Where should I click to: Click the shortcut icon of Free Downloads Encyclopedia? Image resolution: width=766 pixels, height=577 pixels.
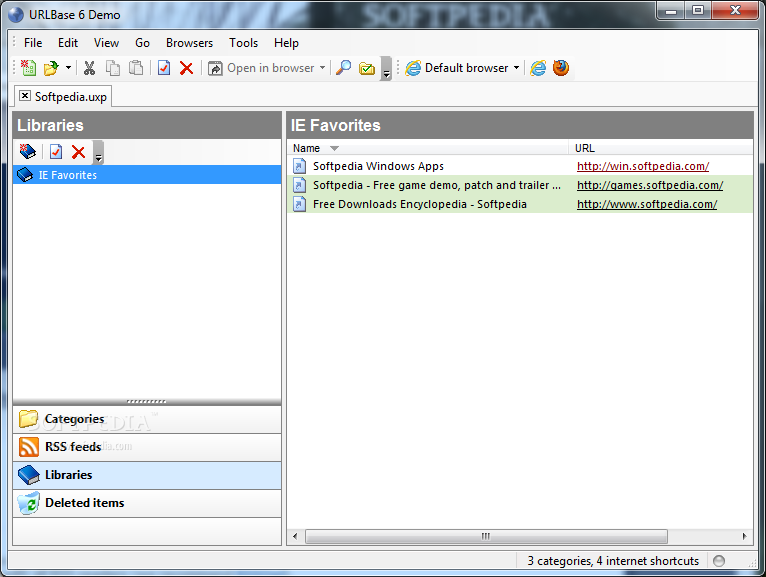[299, 204]
